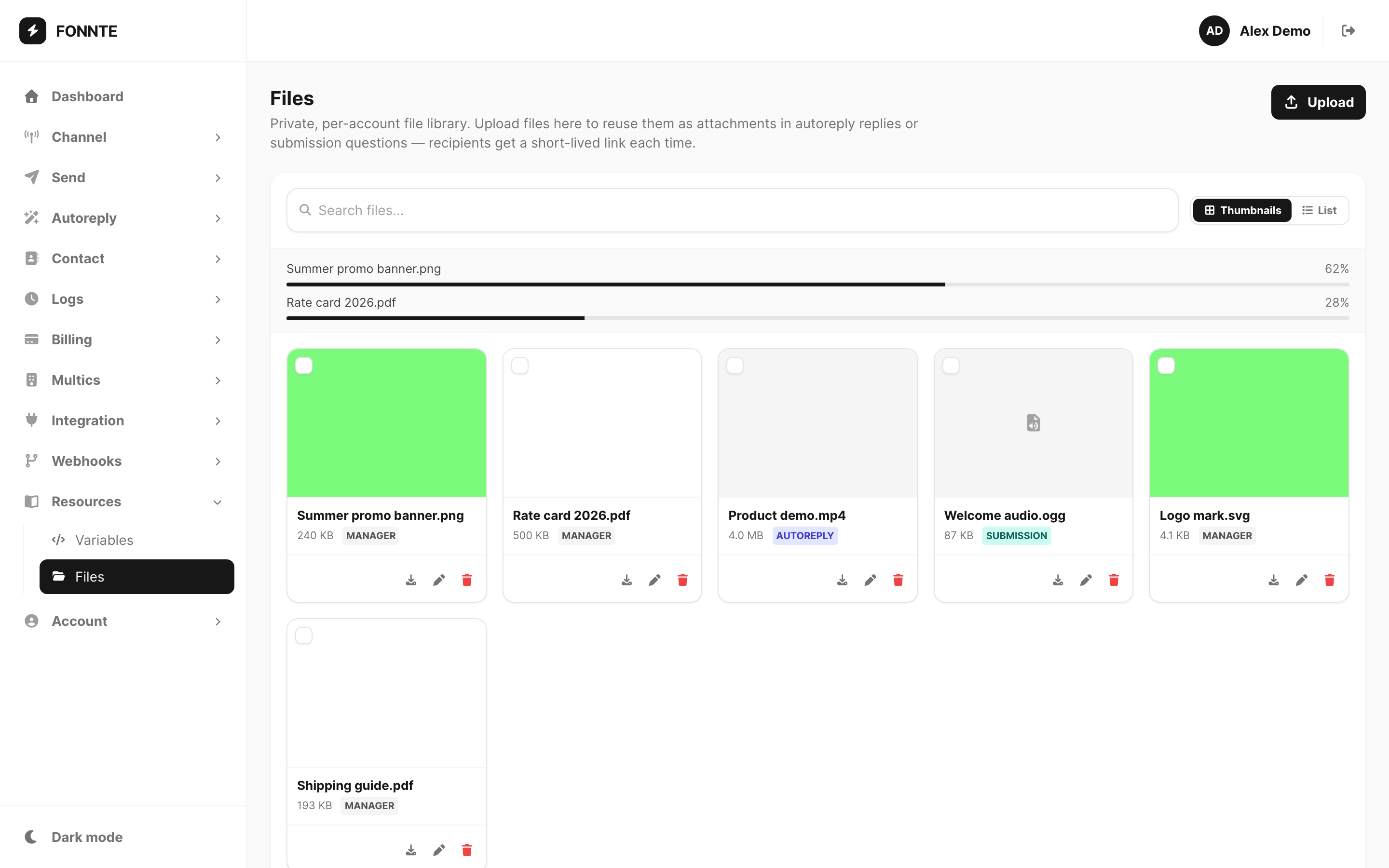
Task: Expand the Contact menu chevron
Action: click(218, 259)
